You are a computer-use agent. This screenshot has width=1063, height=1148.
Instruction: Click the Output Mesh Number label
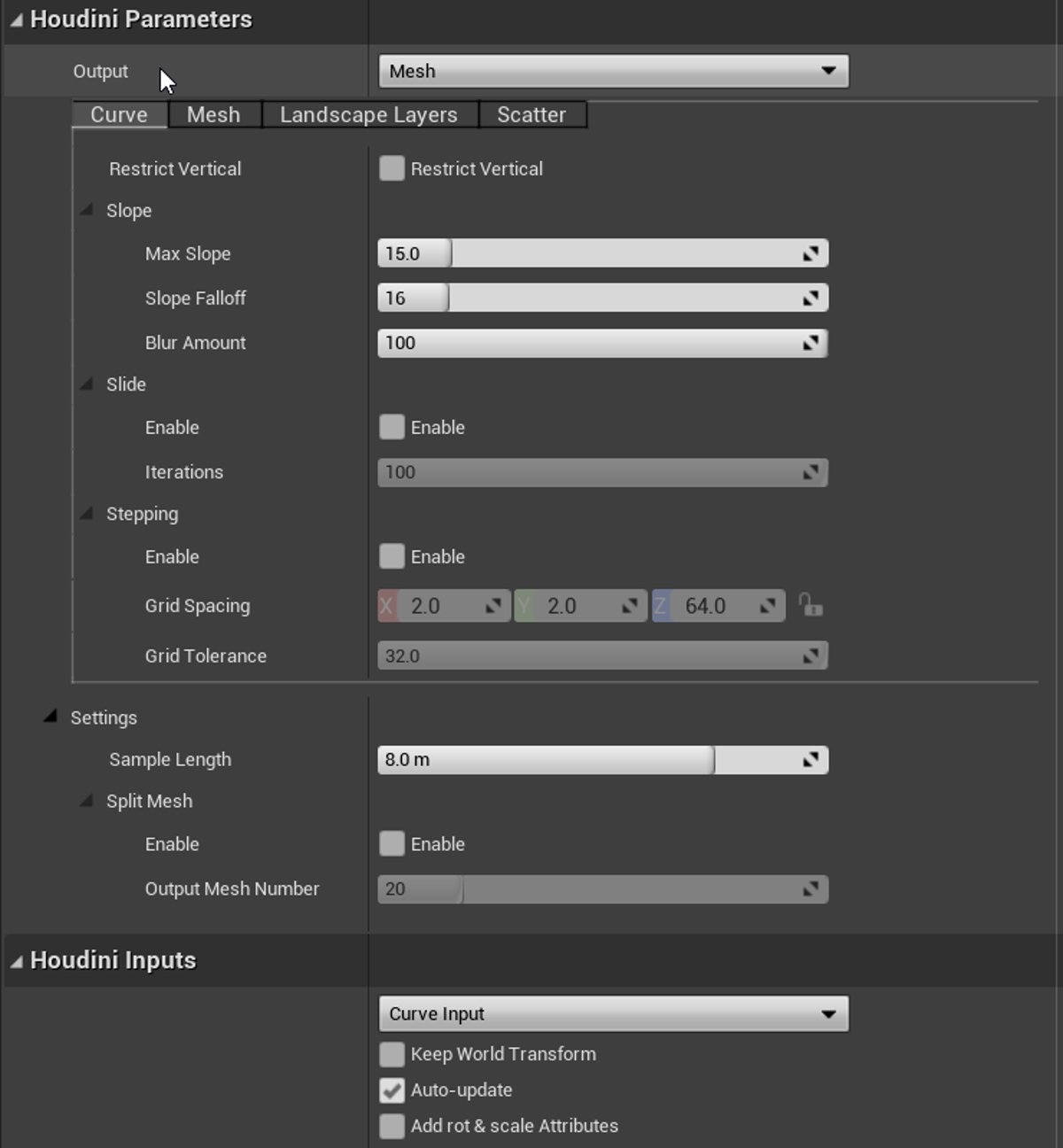coord(232,888)
